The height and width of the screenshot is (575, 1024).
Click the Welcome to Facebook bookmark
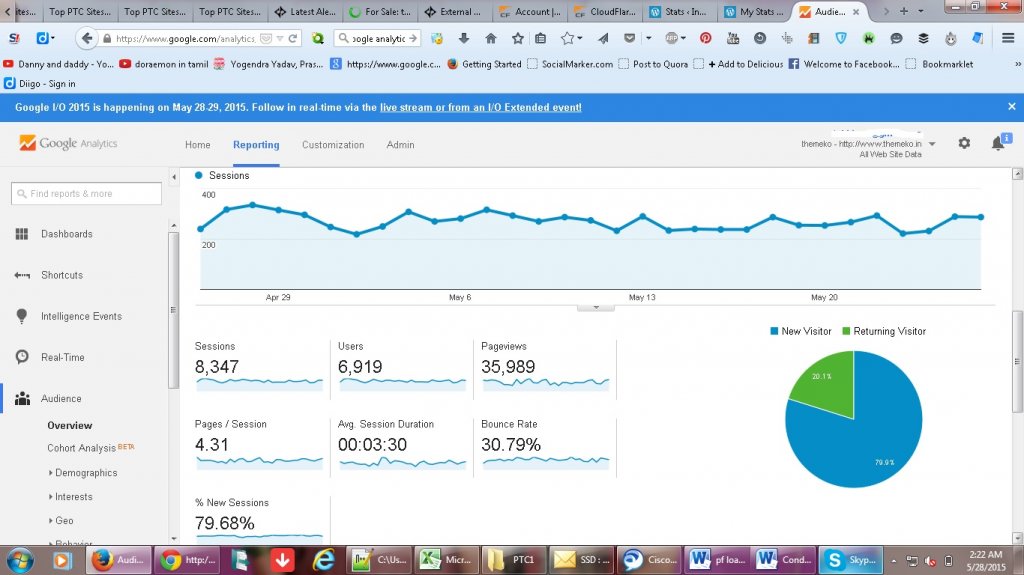coord(844,64)
